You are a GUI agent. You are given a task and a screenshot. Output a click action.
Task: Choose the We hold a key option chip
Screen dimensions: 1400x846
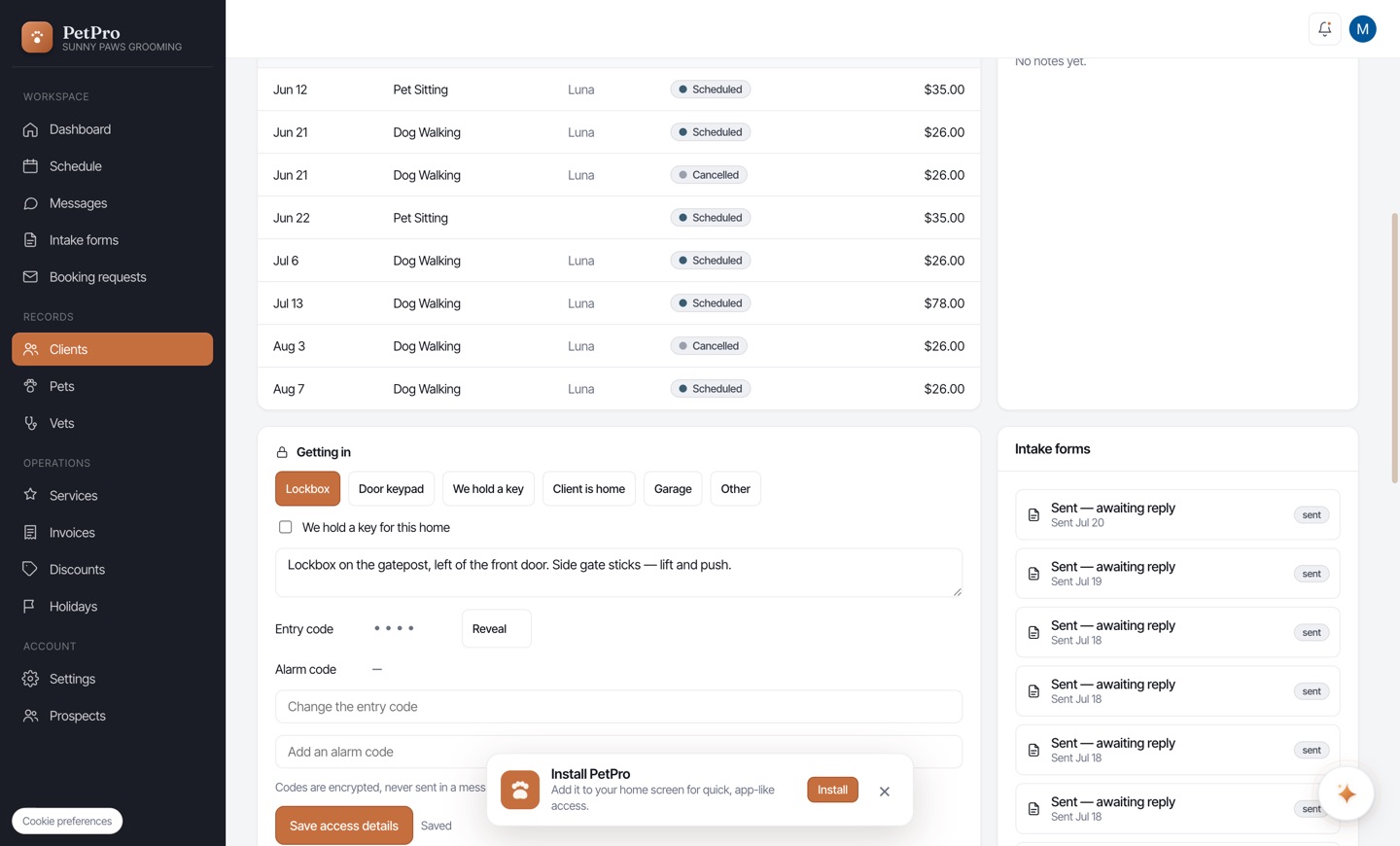[x=488, y=489]
